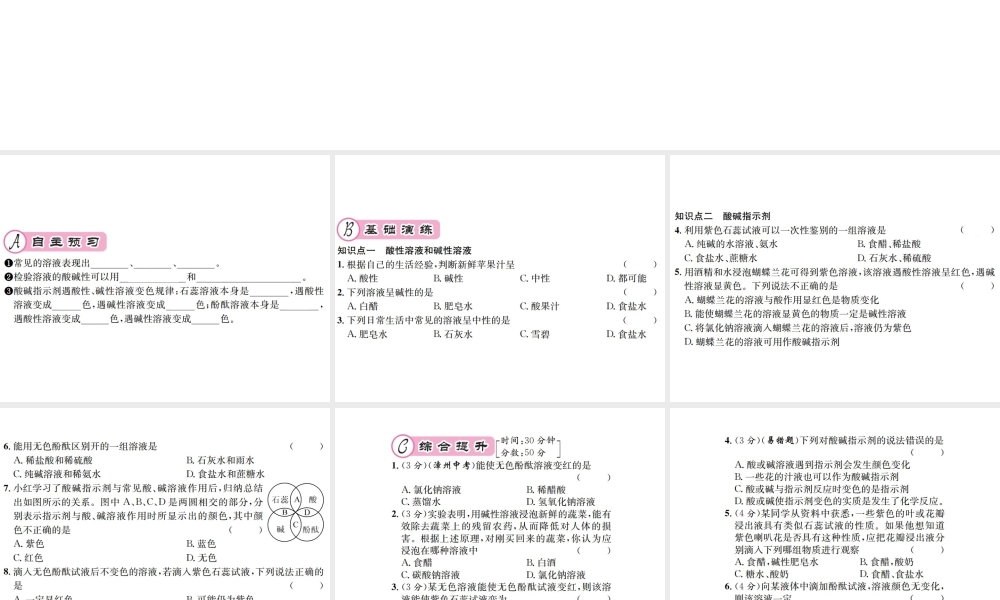Click option 'A. 肥皂水' in question 3
The image size is (1000, 600).
pos(367,334)
